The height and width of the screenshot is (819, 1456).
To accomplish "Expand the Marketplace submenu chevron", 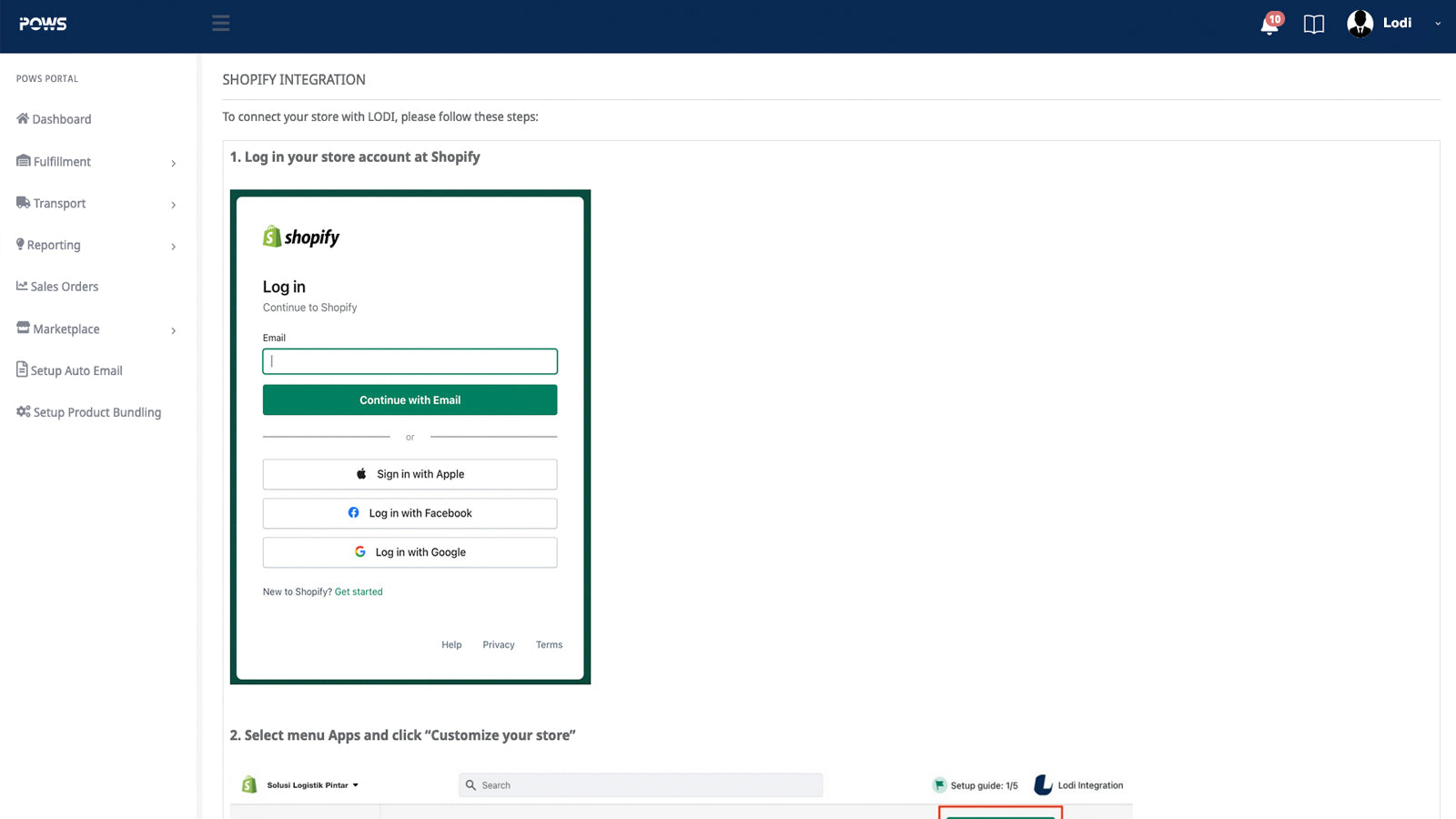I will [x=173, y=330].
